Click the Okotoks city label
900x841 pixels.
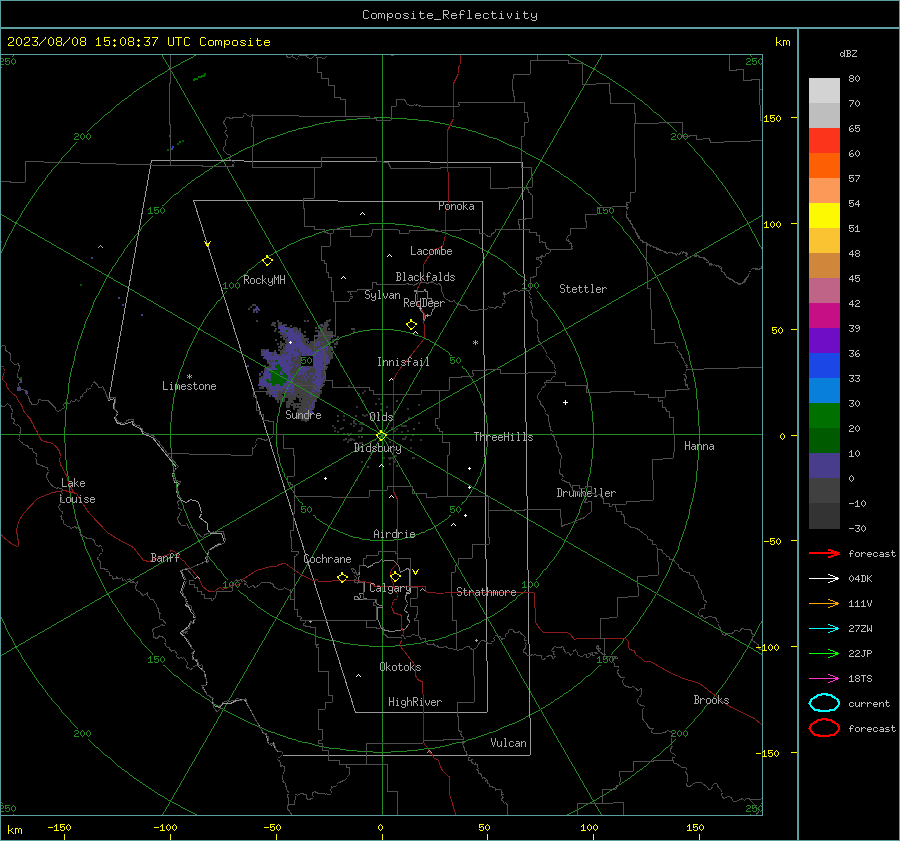click(x=400, y=667)
